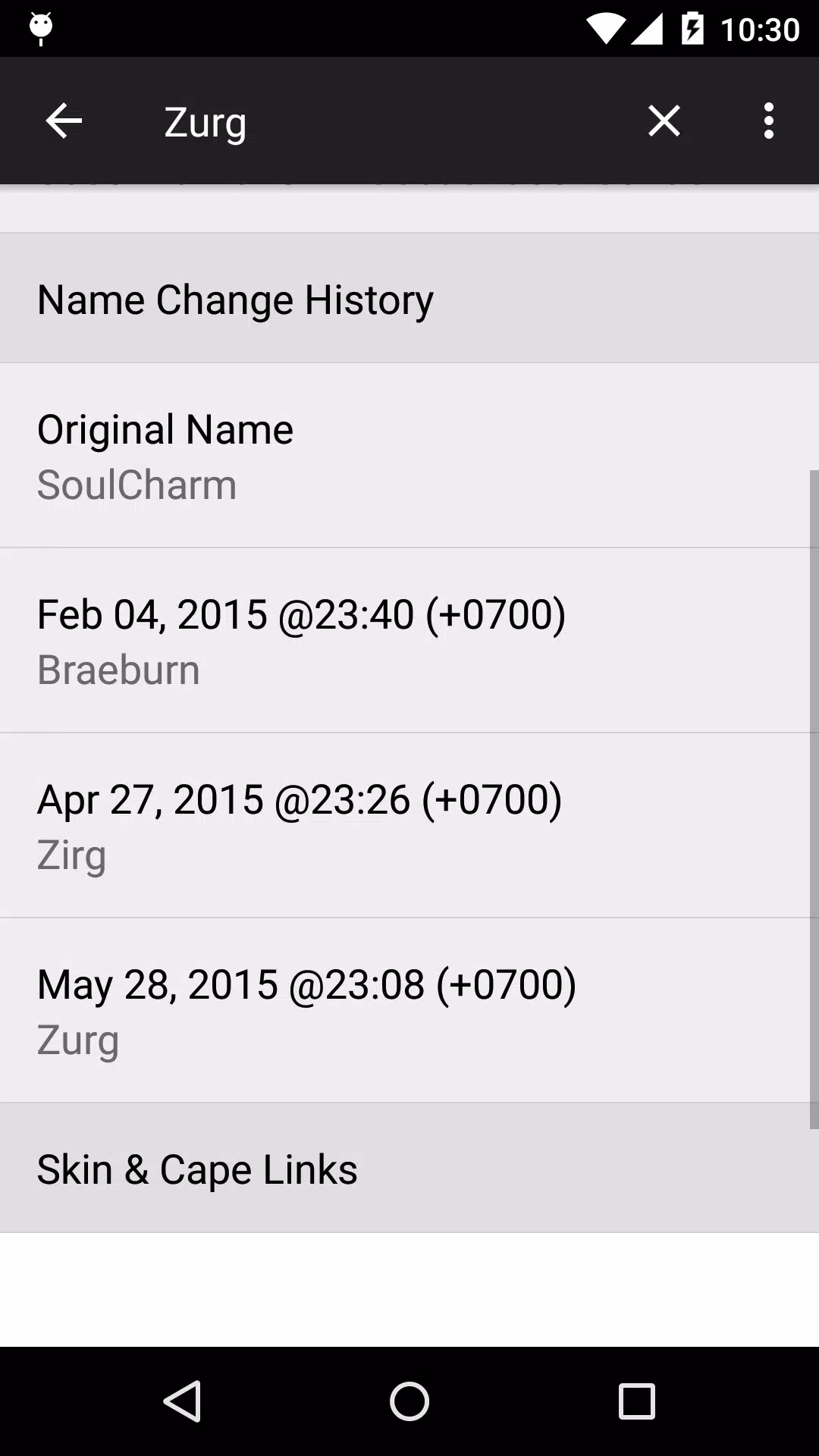Navigate back using the arrow icon
Screen dimensions: 819x1456
(x=64, y=121)
